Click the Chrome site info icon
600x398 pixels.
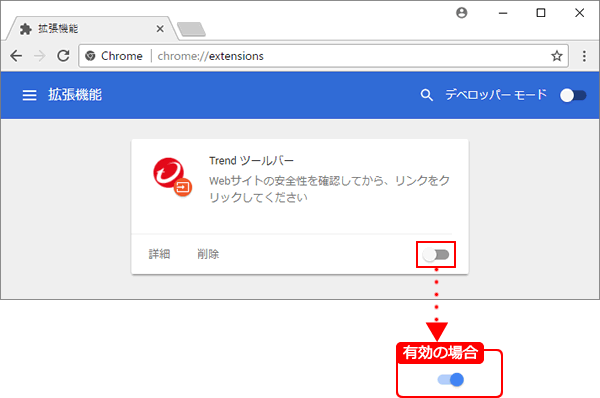click(x=90, y=56)
